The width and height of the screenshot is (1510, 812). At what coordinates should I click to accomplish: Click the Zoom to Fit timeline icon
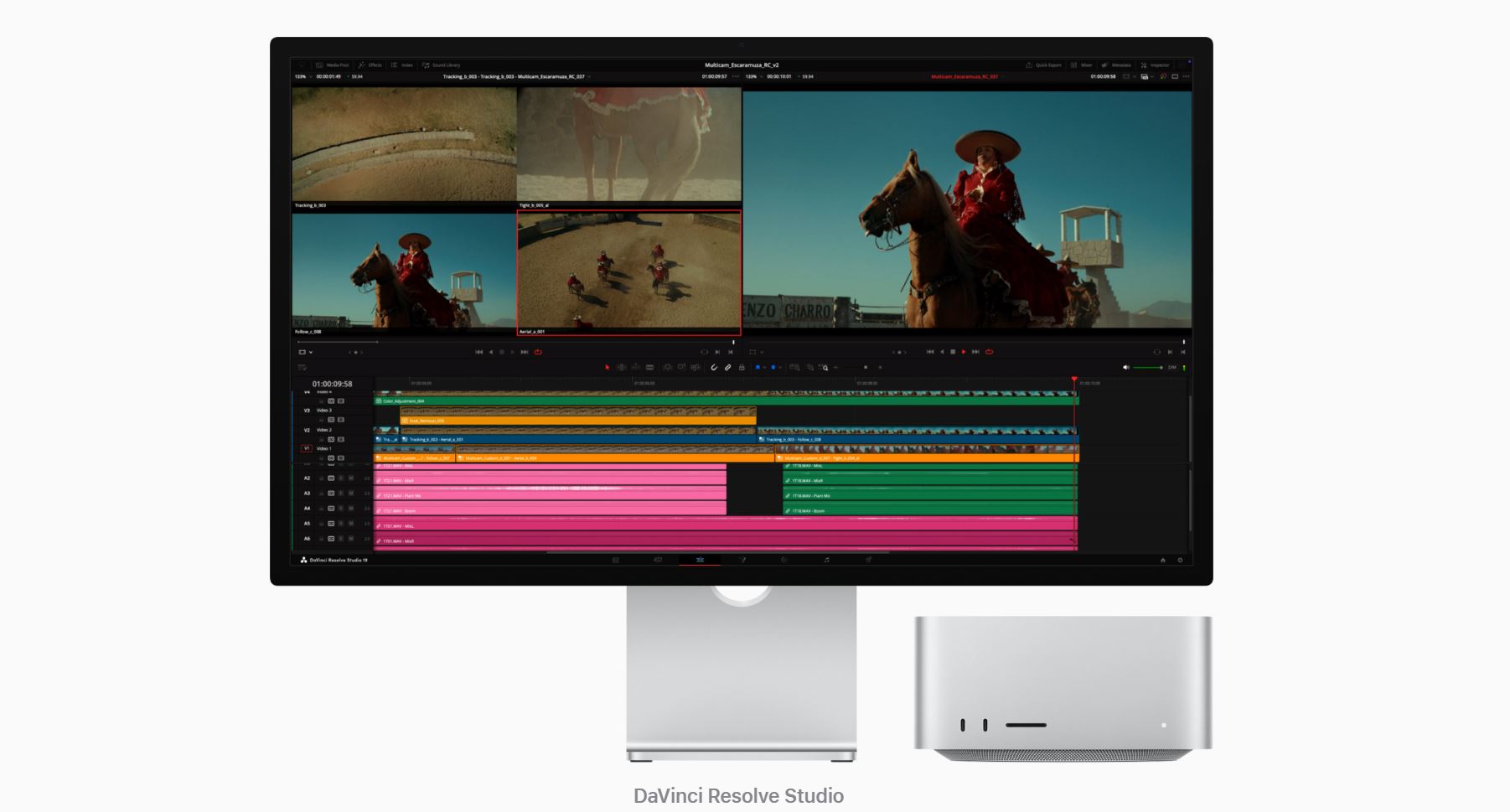point(795,367)
